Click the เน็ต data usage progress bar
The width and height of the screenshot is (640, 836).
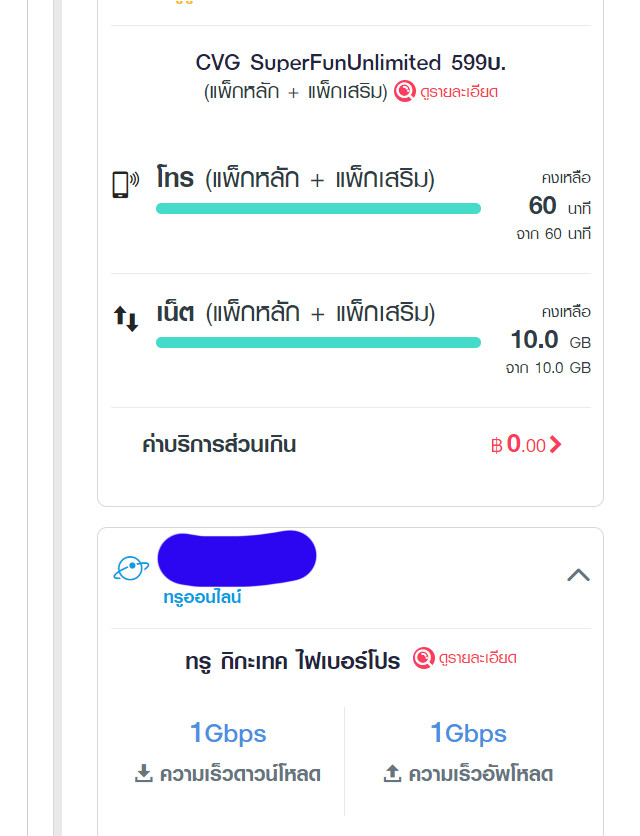(318, 342)
